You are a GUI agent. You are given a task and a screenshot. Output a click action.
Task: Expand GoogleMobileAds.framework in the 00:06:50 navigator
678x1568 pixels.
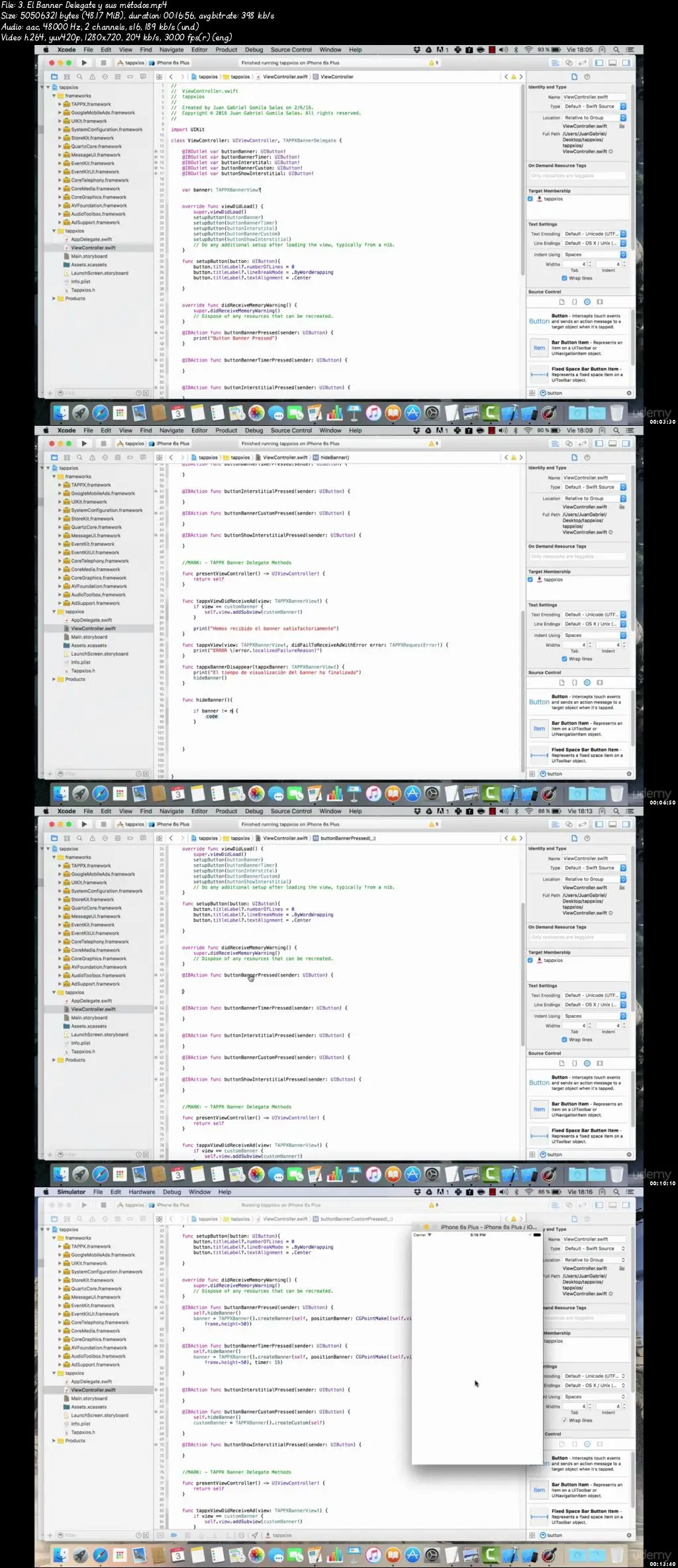(x=60, y=493)
